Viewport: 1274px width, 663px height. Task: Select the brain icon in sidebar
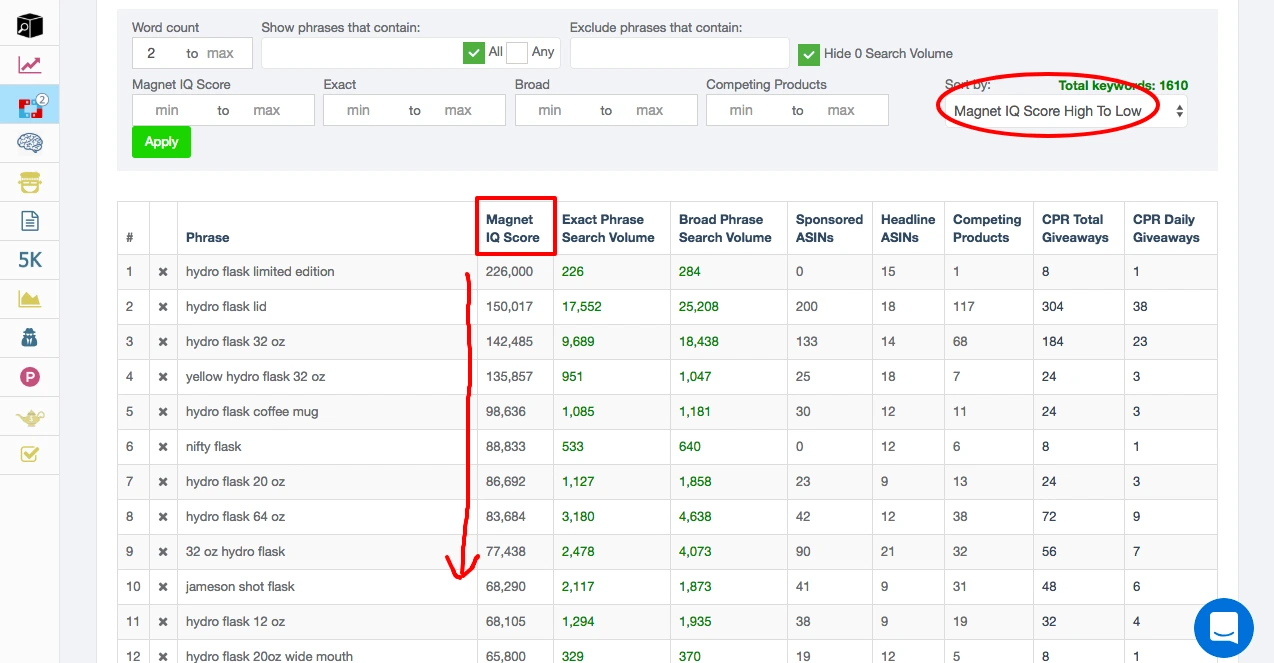[30, 143]
